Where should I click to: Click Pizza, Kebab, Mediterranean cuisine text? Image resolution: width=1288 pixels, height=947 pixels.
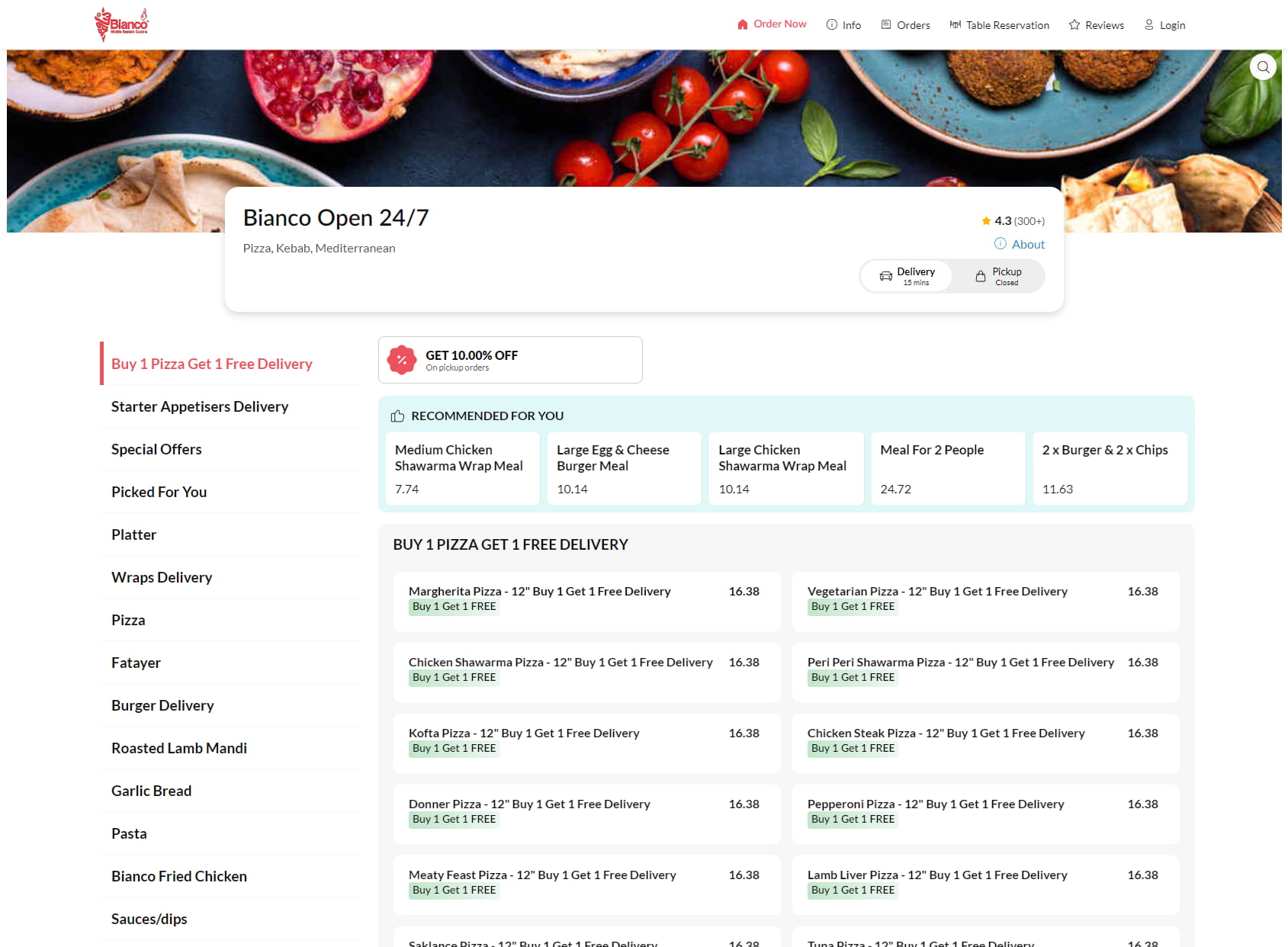pos(319,249)
